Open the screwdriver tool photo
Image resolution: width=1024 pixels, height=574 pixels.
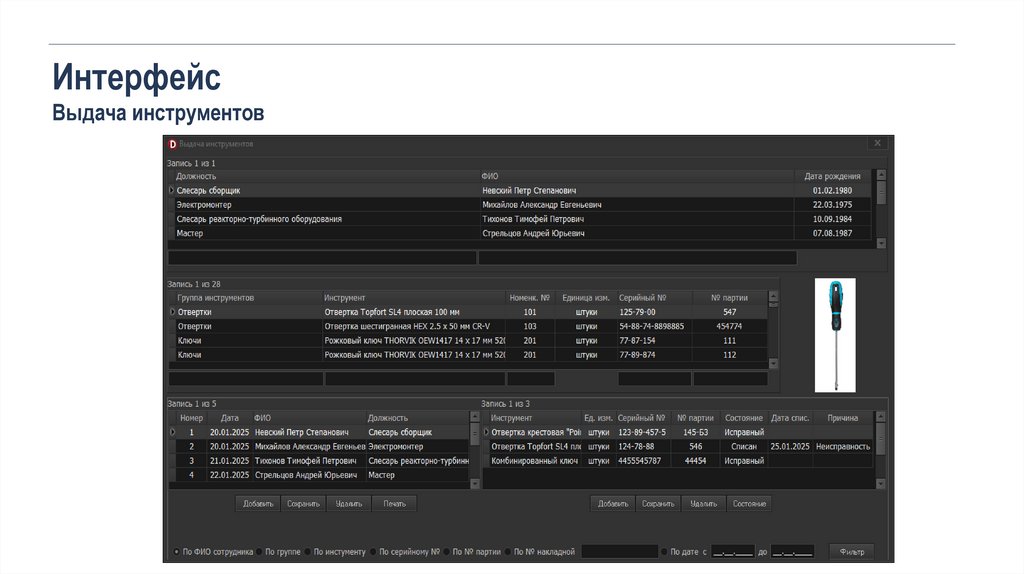835,335
